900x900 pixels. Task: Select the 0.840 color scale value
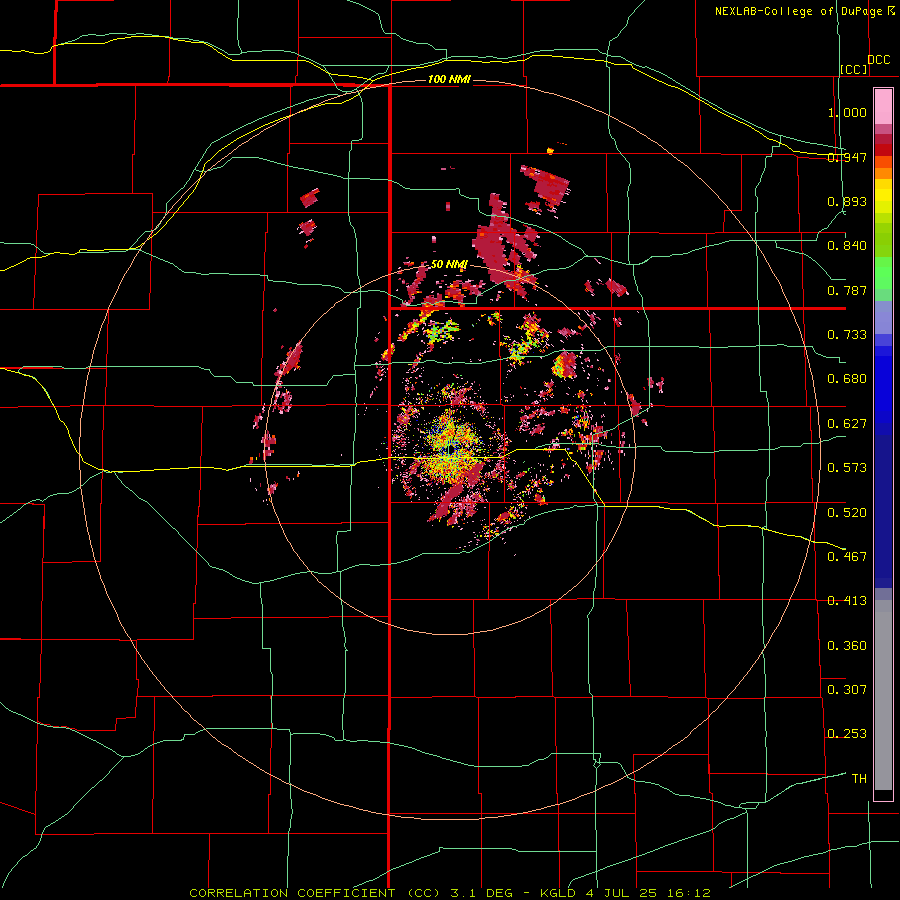tap(847, 246)
